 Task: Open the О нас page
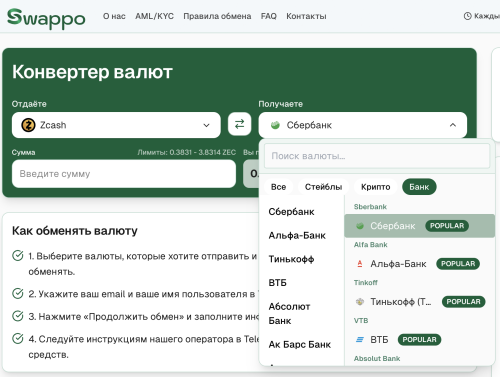(x=114, y=16)
